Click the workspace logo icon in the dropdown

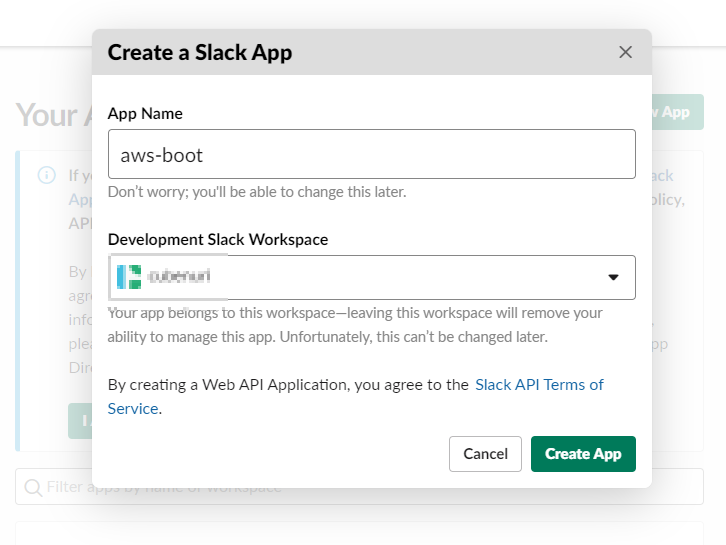[x=129, y=277]
